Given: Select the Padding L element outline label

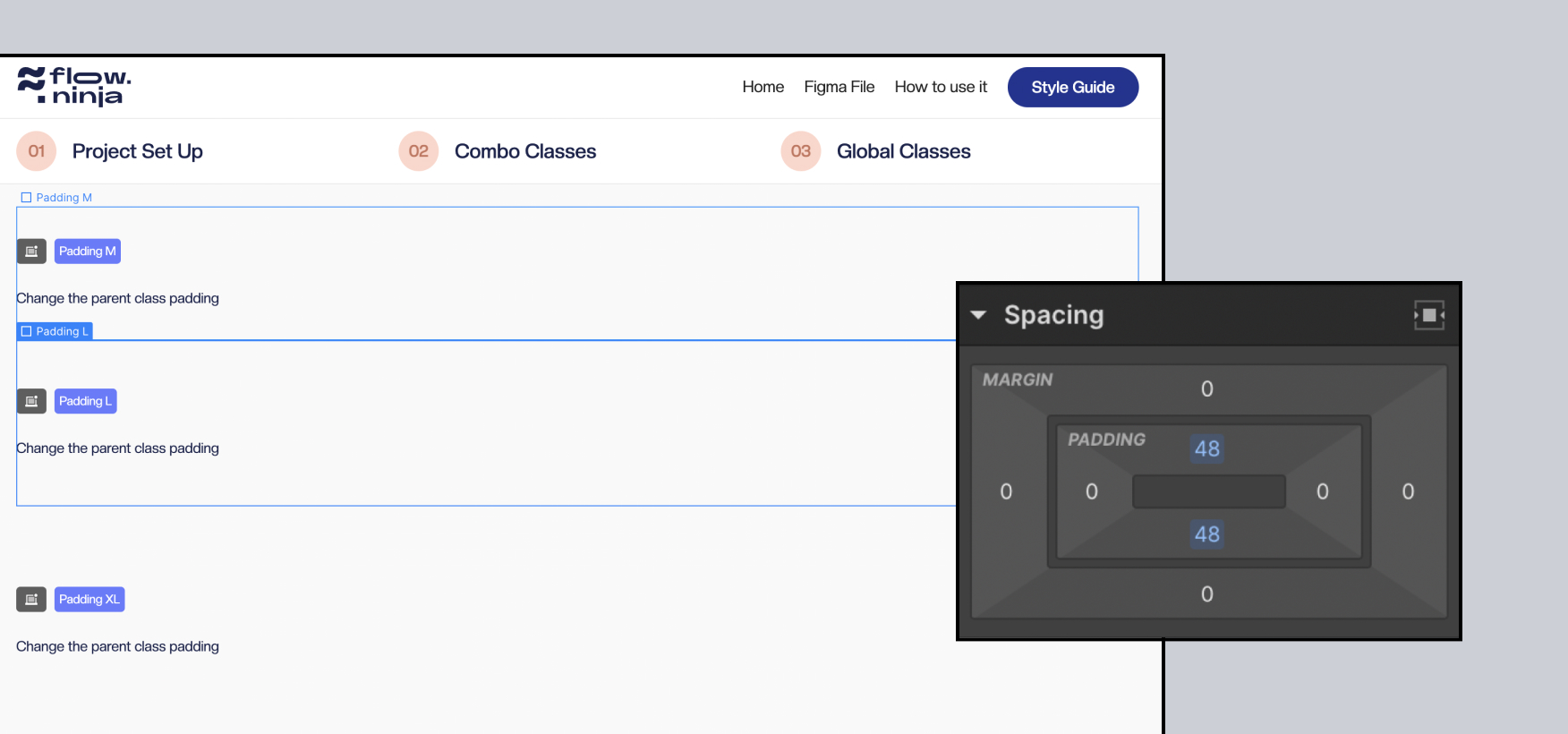Looking at the screenshot, I should pos(55,331).
